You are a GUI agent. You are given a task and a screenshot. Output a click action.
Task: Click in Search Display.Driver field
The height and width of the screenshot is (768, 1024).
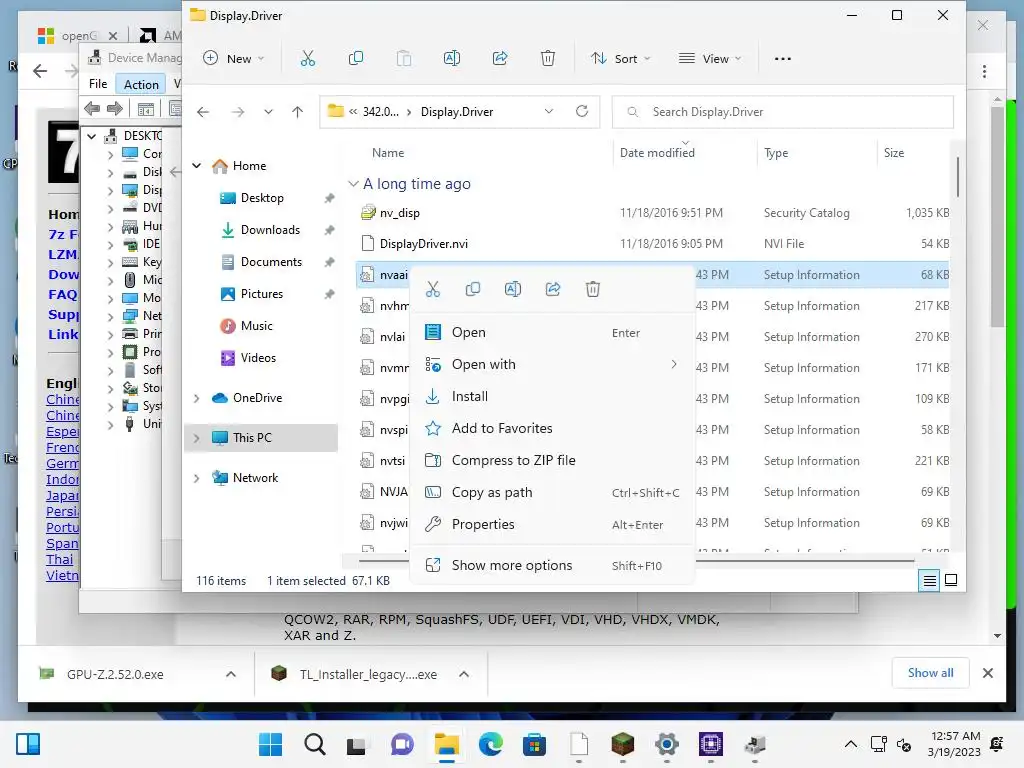782,112
